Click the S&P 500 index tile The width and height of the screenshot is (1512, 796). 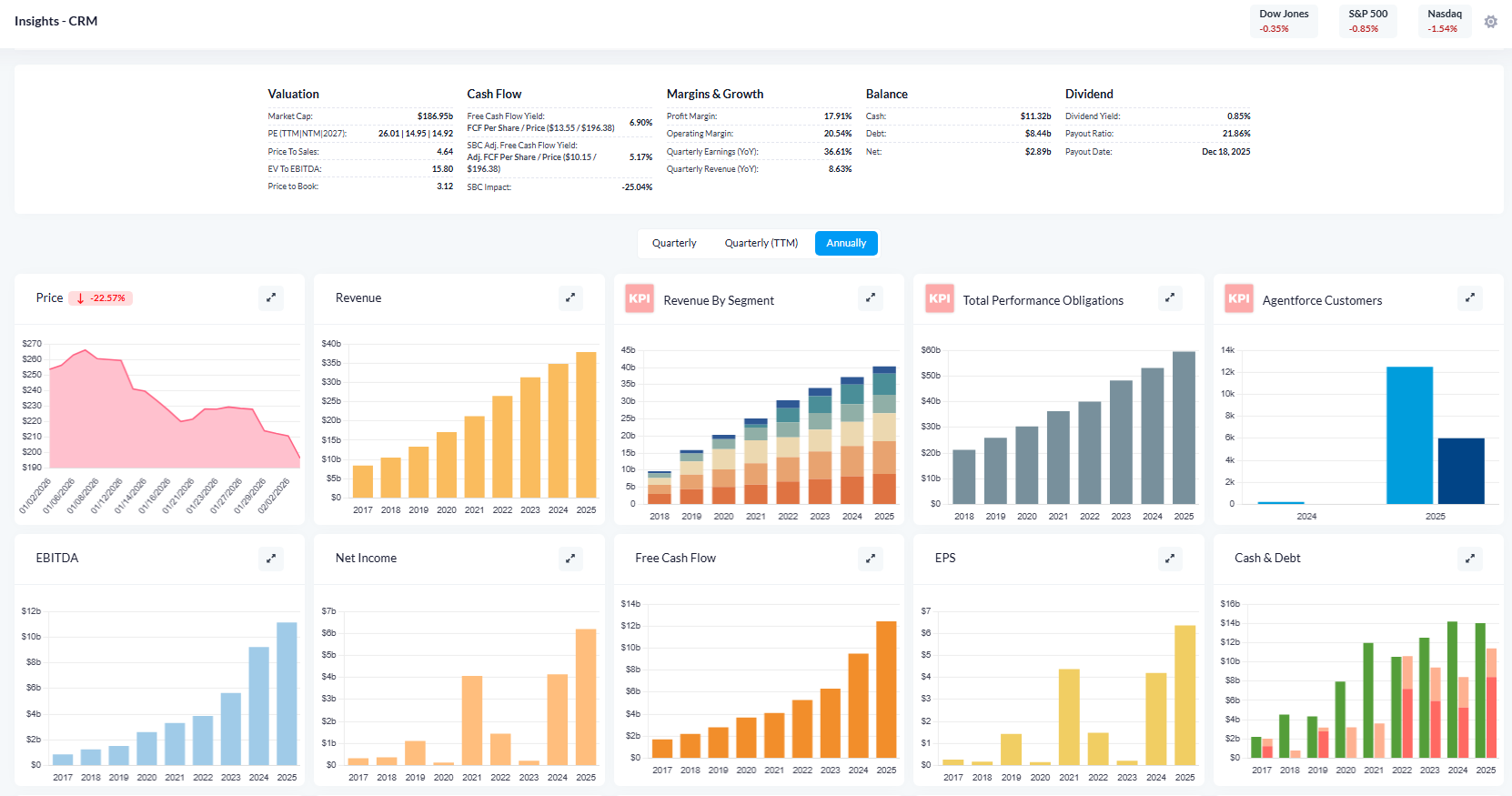[x=1367, y=21]
